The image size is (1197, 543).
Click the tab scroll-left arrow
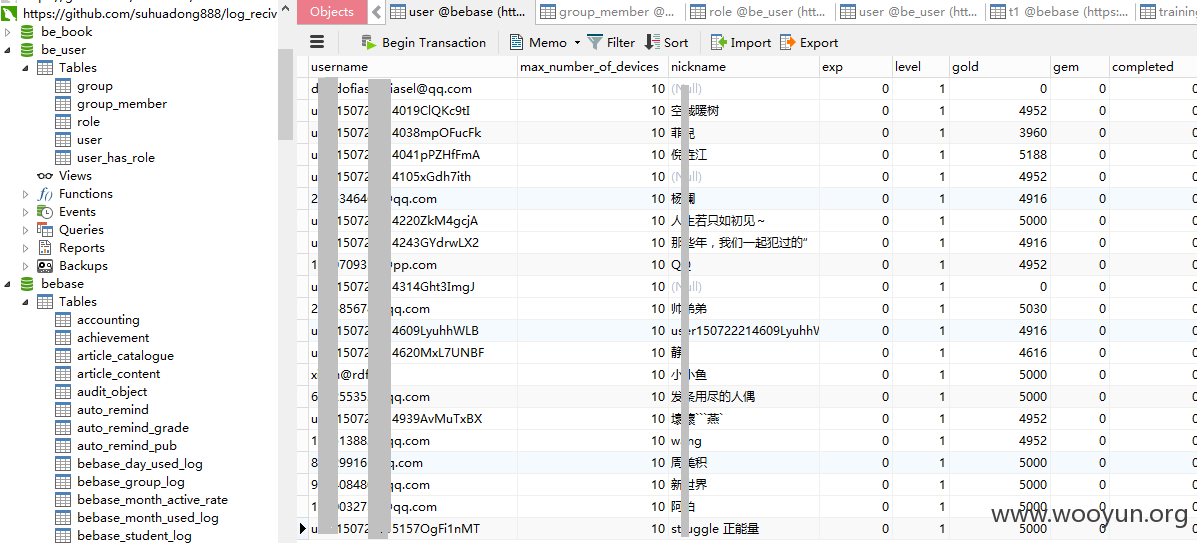tap(376, 11)
